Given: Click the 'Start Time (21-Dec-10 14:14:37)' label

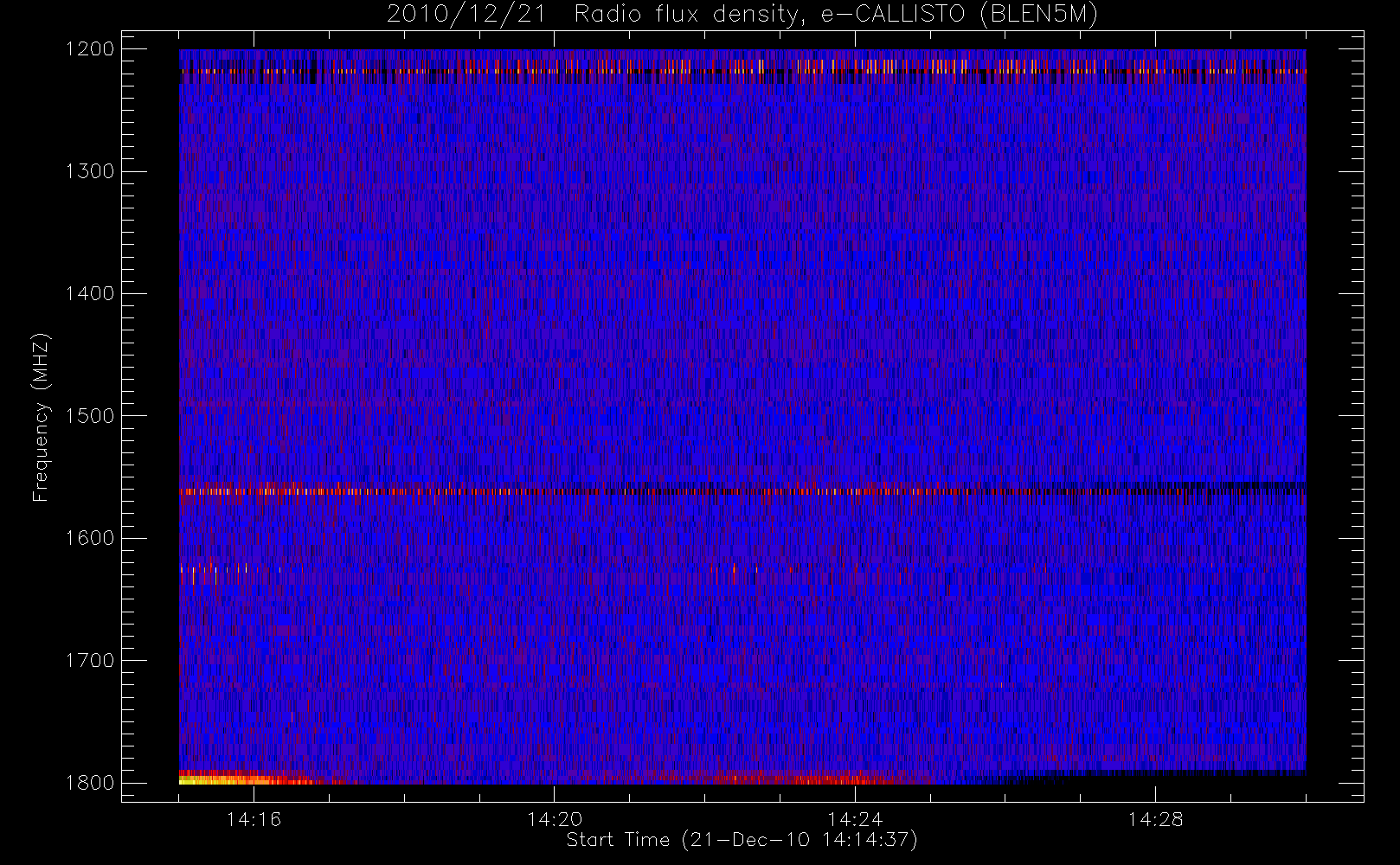Looking at the screenshot, I should (742, 840).
